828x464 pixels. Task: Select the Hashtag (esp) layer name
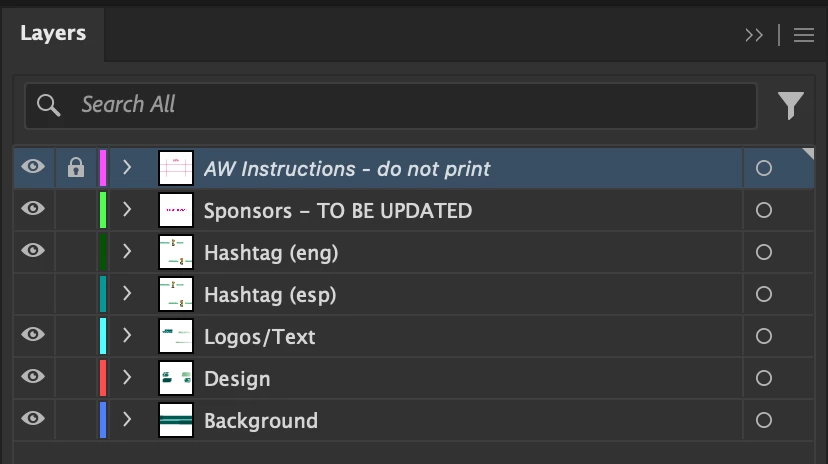(x=270, y=295)
